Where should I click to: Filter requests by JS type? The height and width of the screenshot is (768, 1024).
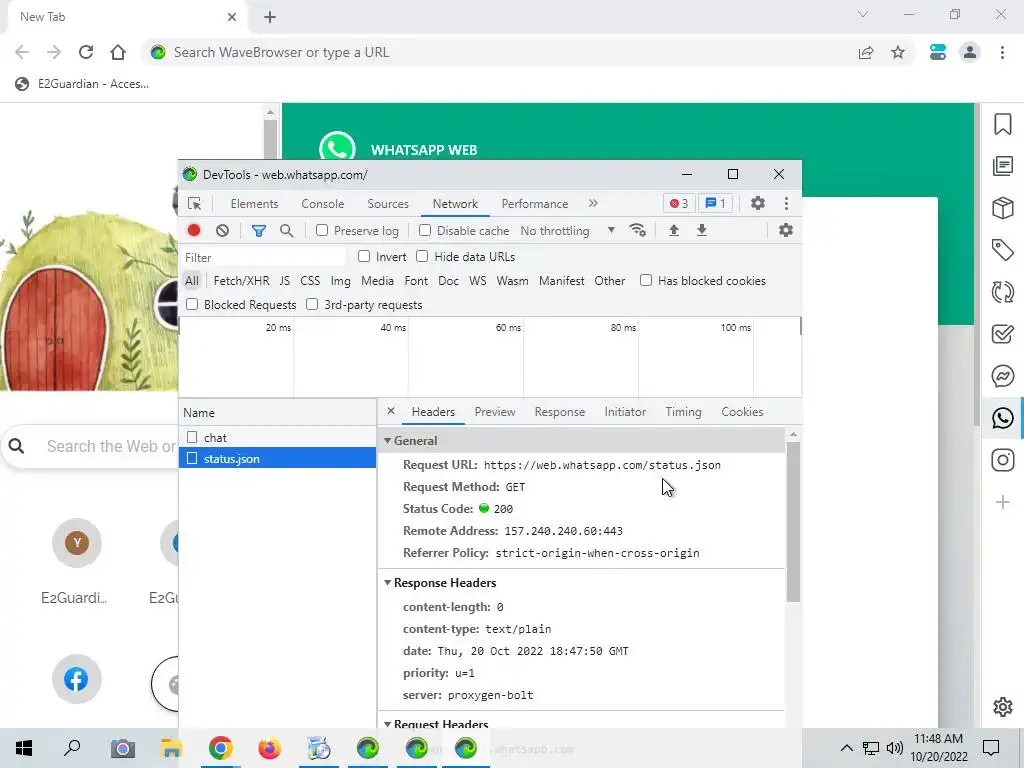[285, 281]
